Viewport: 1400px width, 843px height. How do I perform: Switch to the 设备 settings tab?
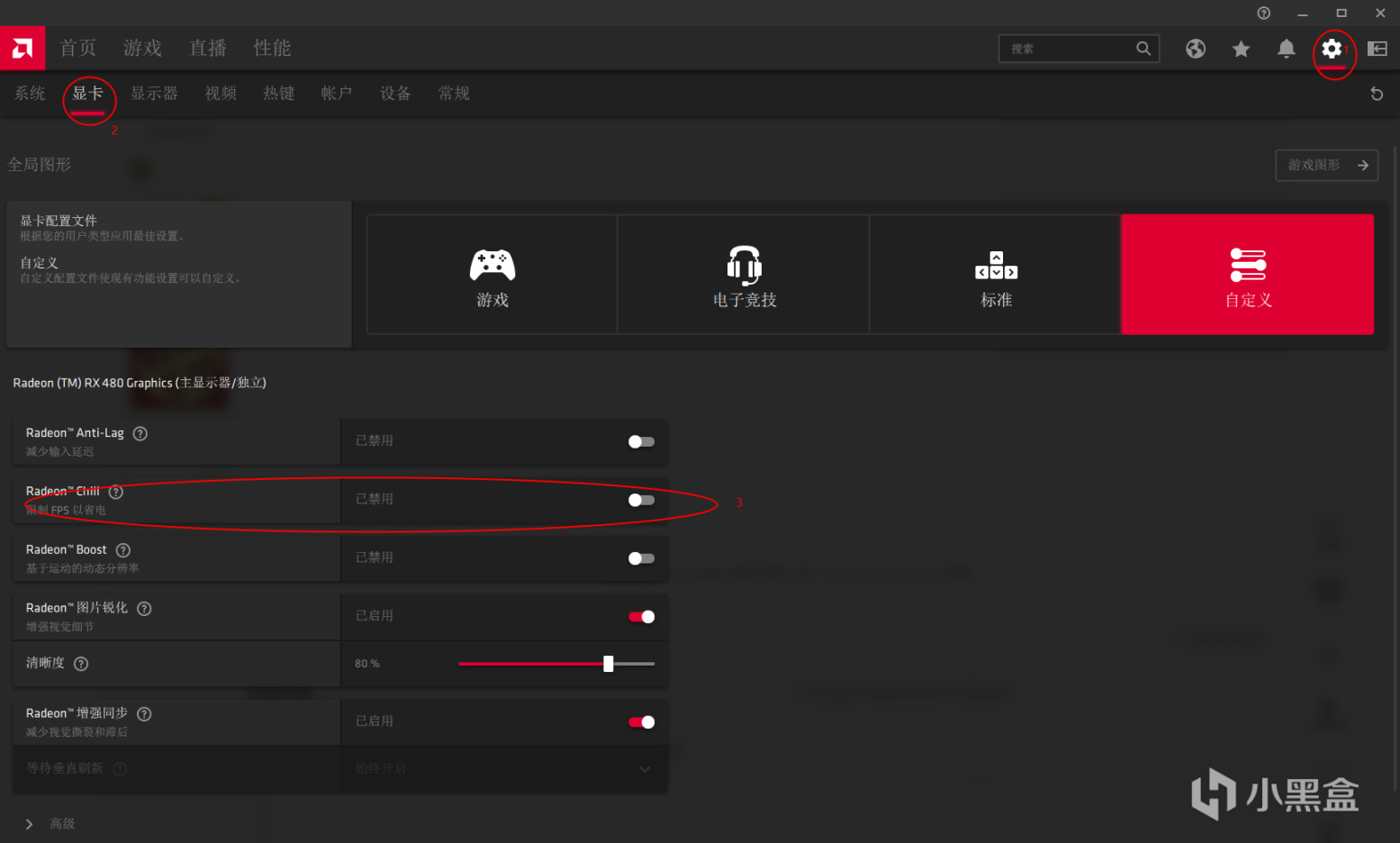point(395,93)
